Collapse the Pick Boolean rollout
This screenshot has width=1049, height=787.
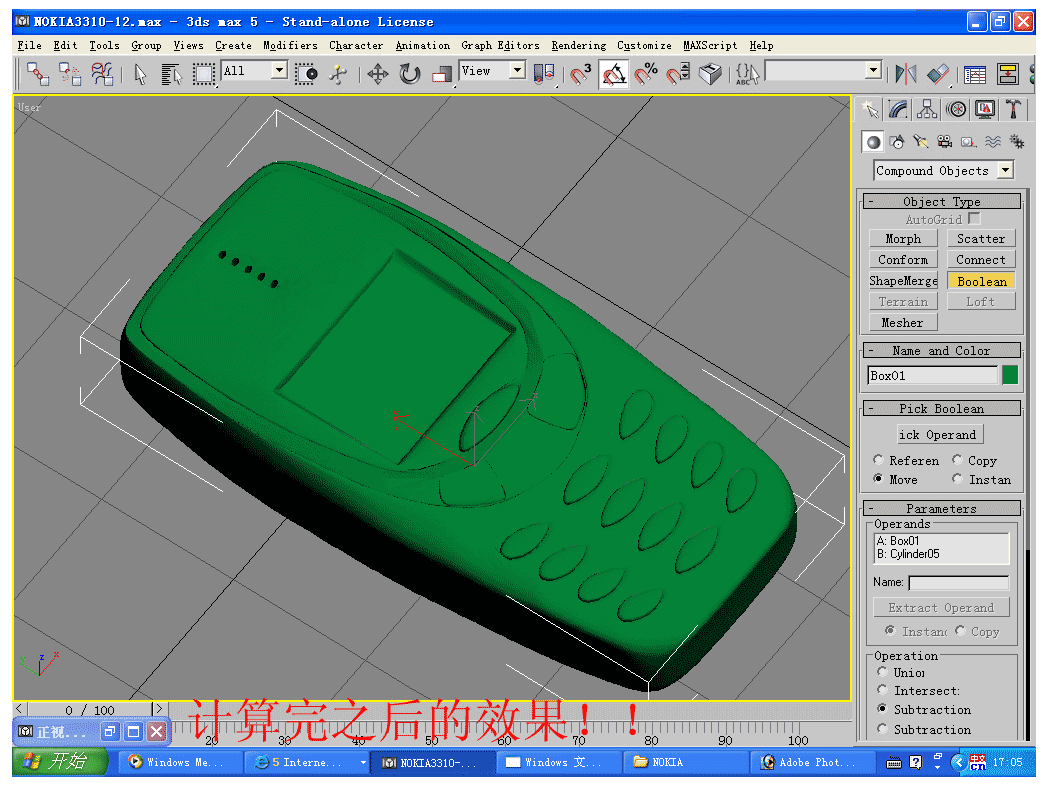pyautogui.click(x=941, y=408)
